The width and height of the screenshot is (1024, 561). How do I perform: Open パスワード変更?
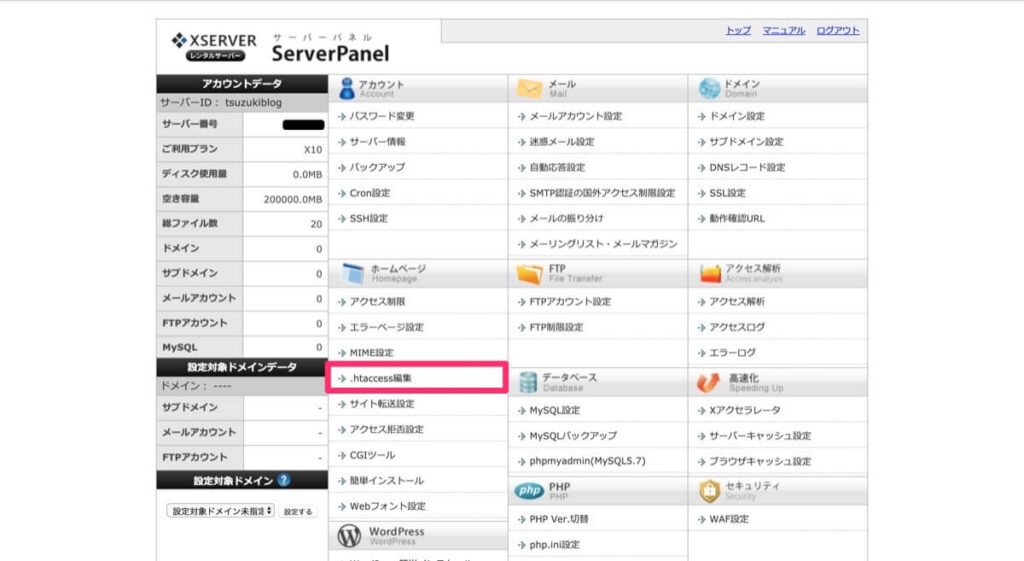382,116
